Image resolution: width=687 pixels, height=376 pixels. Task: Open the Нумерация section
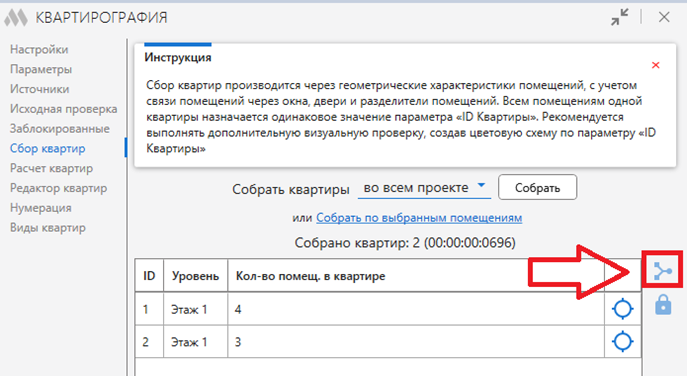tap(41, 208)
